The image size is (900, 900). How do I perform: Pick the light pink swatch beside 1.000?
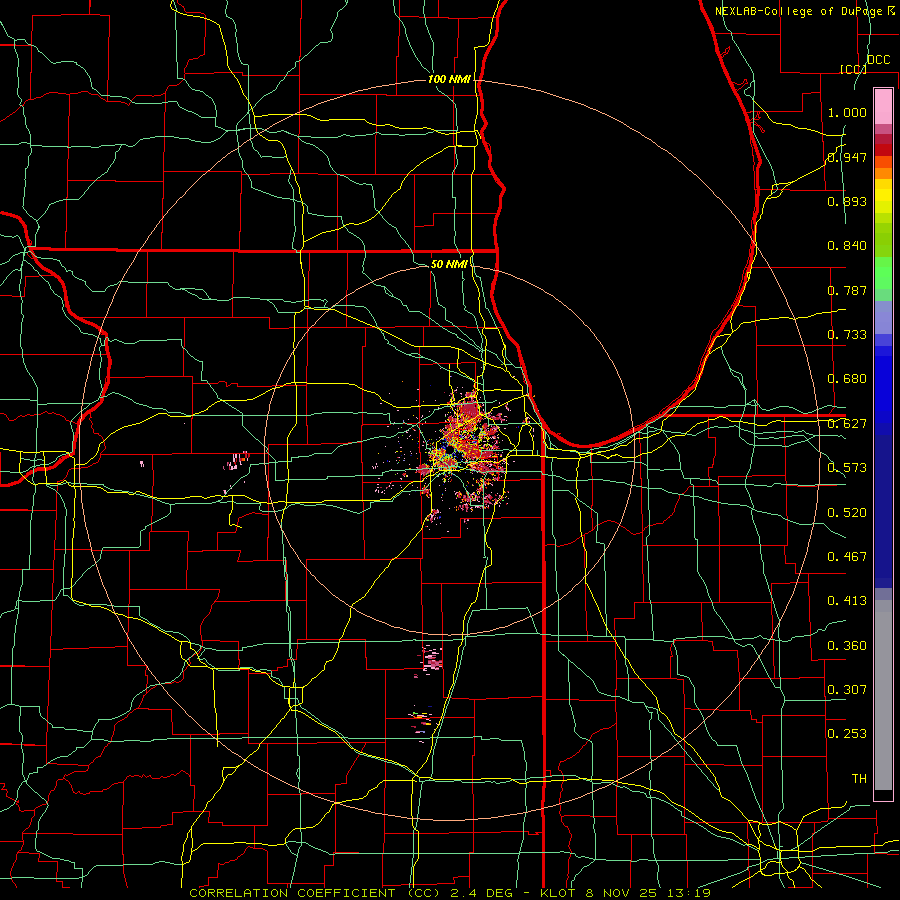coord(883,107)
